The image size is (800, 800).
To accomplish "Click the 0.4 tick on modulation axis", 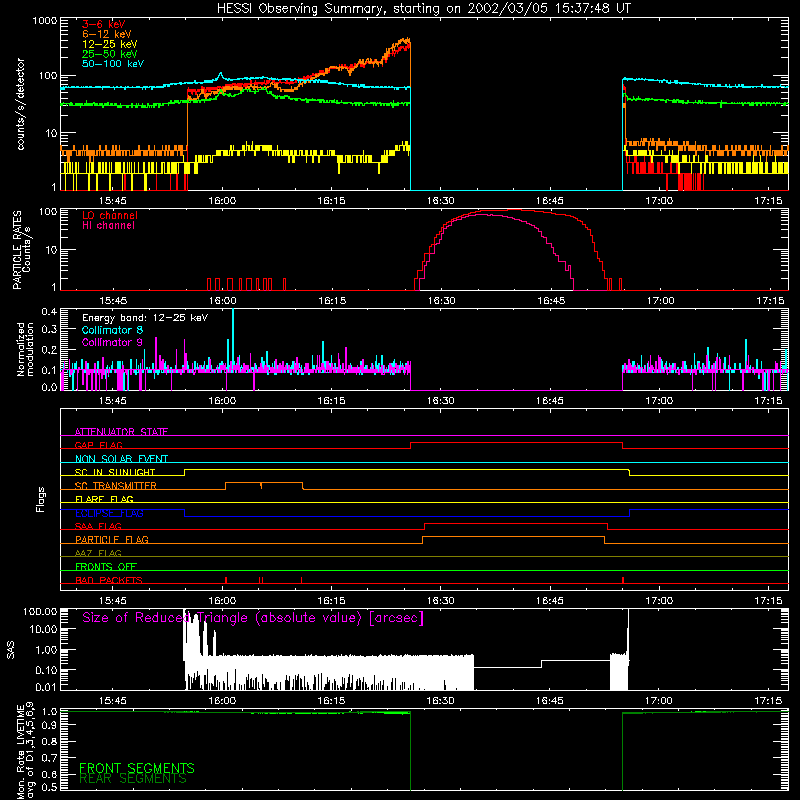I will tap(49, 312).
